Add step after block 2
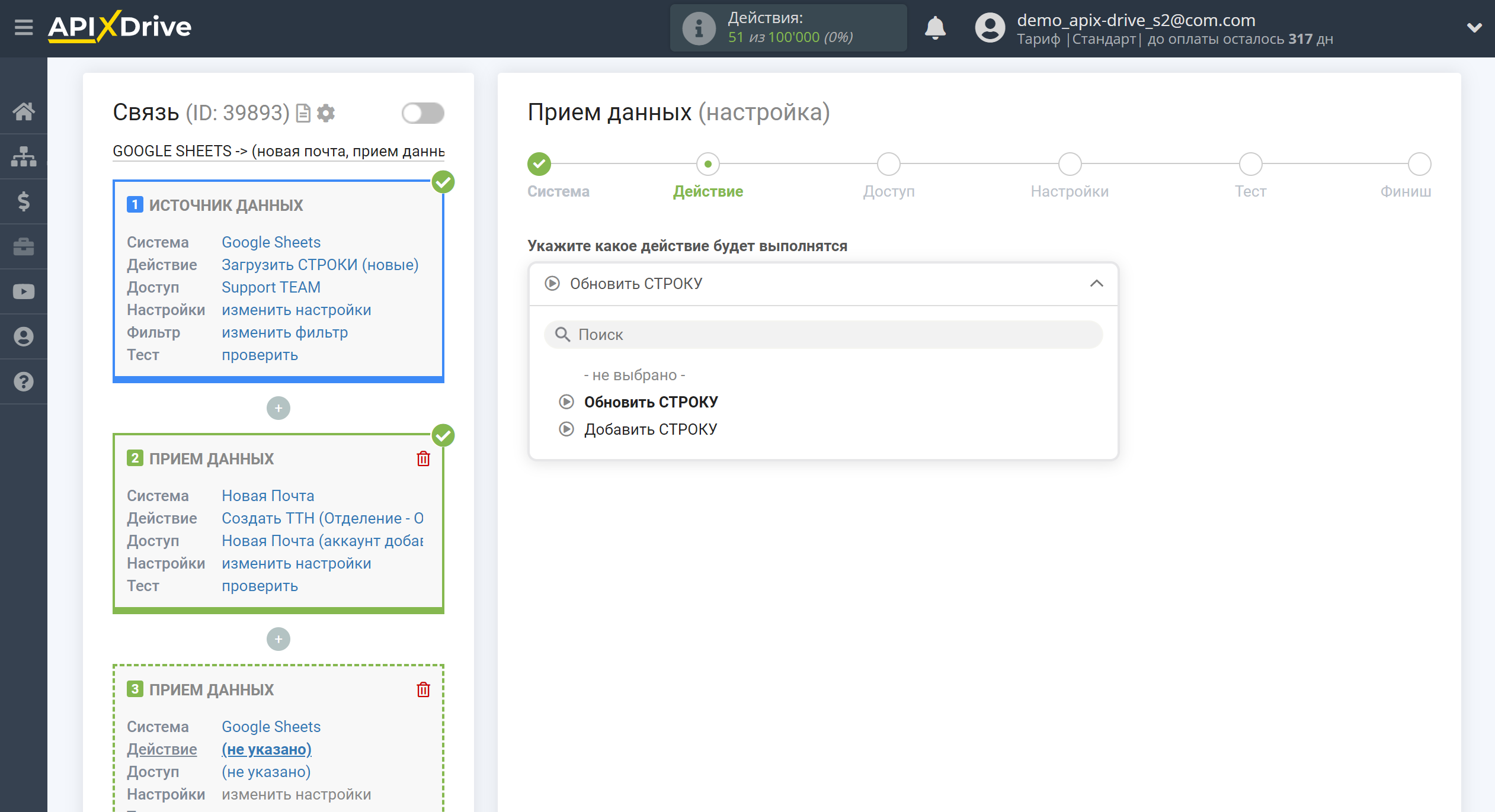 (x=278, y=639)
